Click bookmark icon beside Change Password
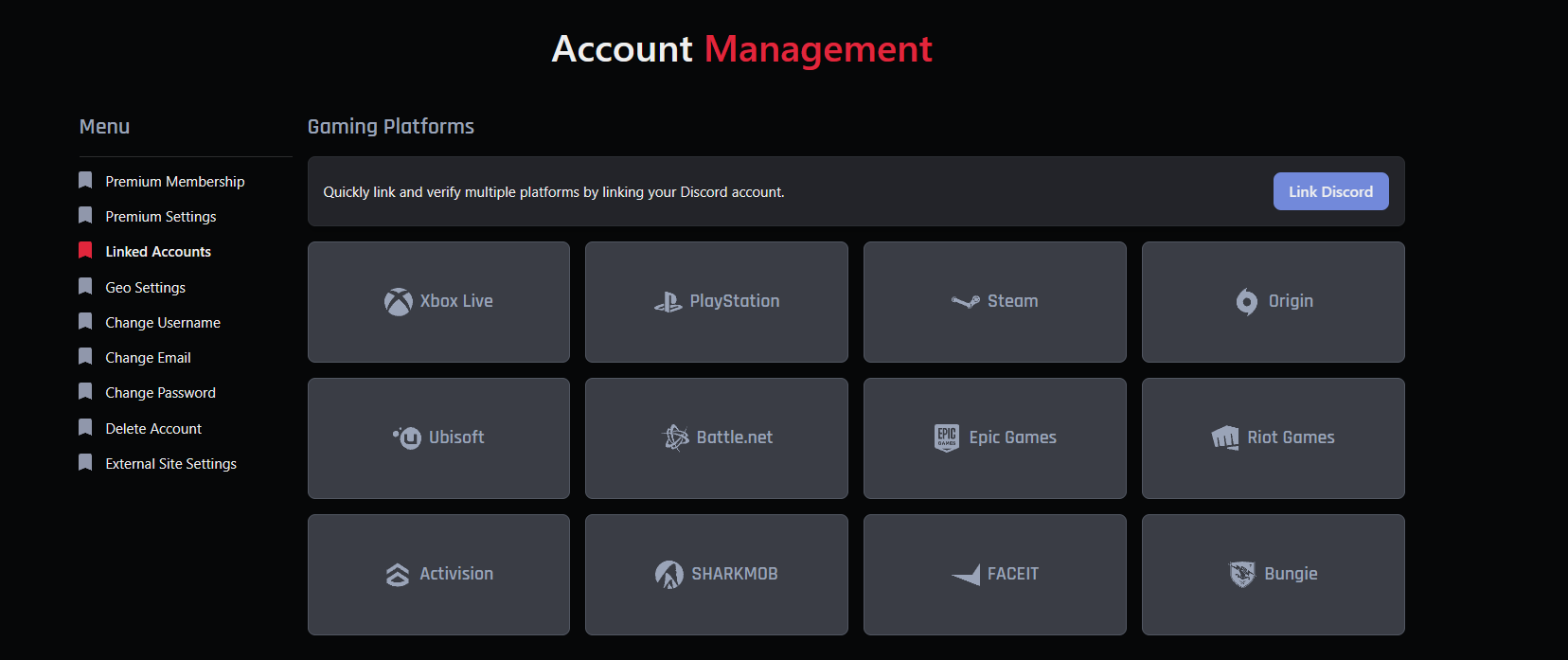This screenshot has width=1568, height=660. (x=85, y=391)
